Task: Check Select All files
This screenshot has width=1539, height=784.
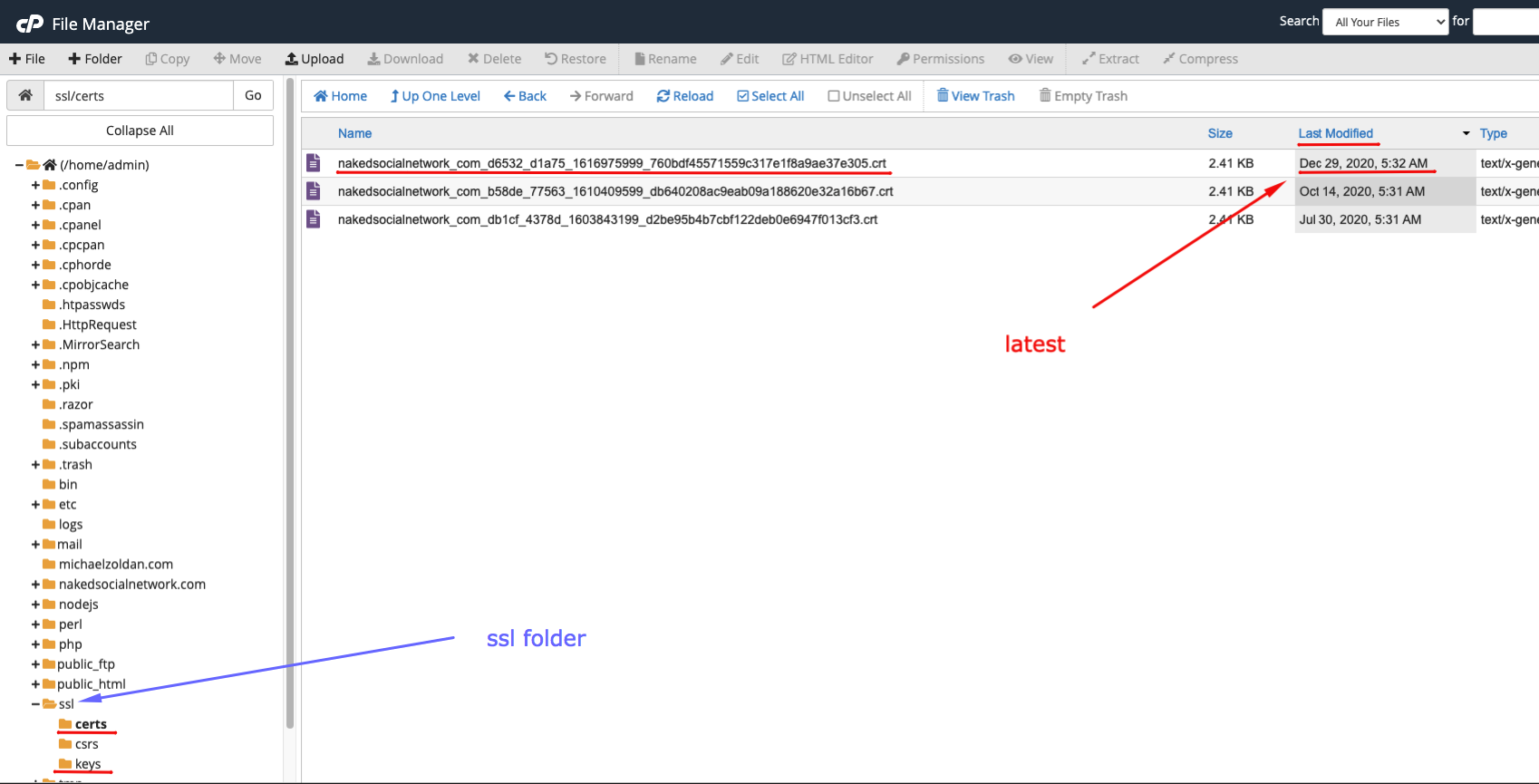Action: coord(770,96)
